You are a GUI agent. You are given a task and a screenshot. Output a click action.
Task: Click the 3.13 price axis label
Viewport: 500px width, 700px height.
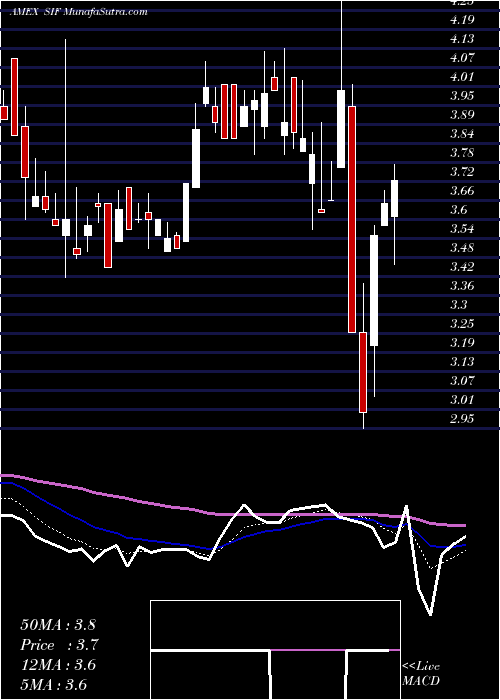(462, 362)
